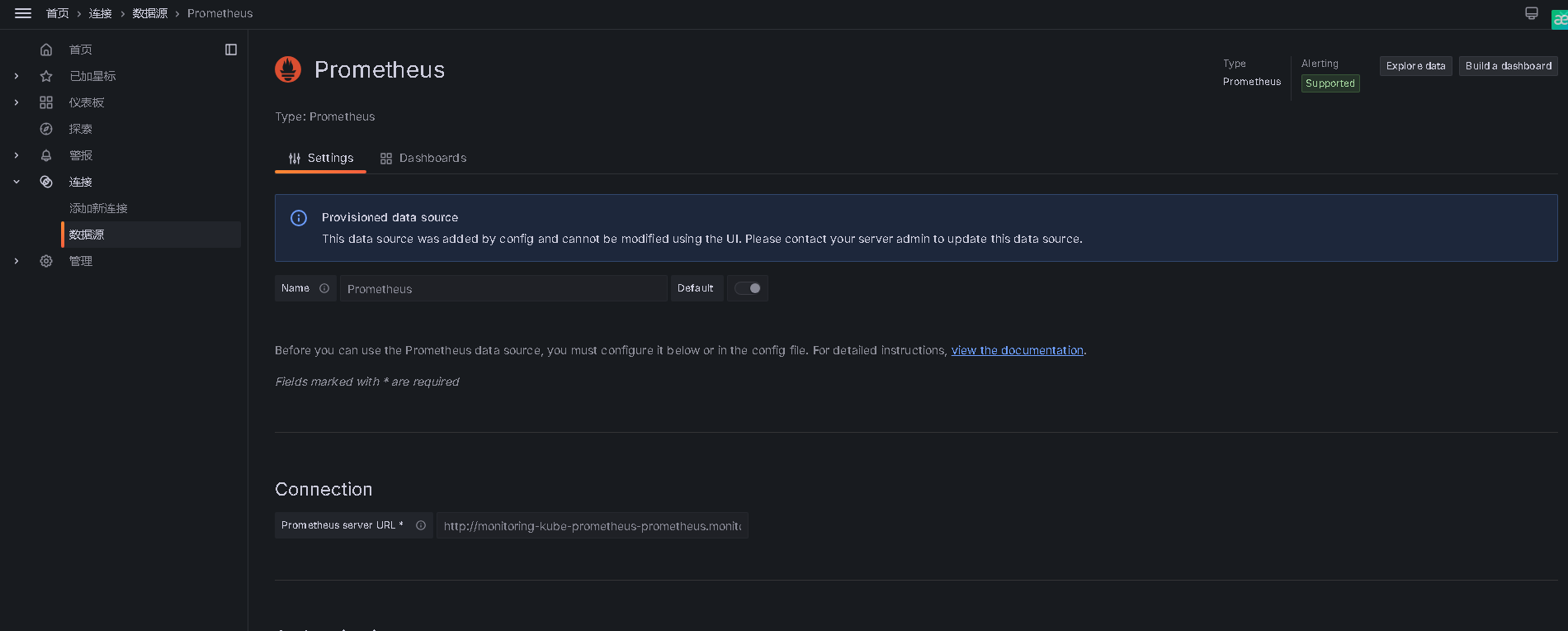Expand the 仪表板 section

[x=17, y=102]
